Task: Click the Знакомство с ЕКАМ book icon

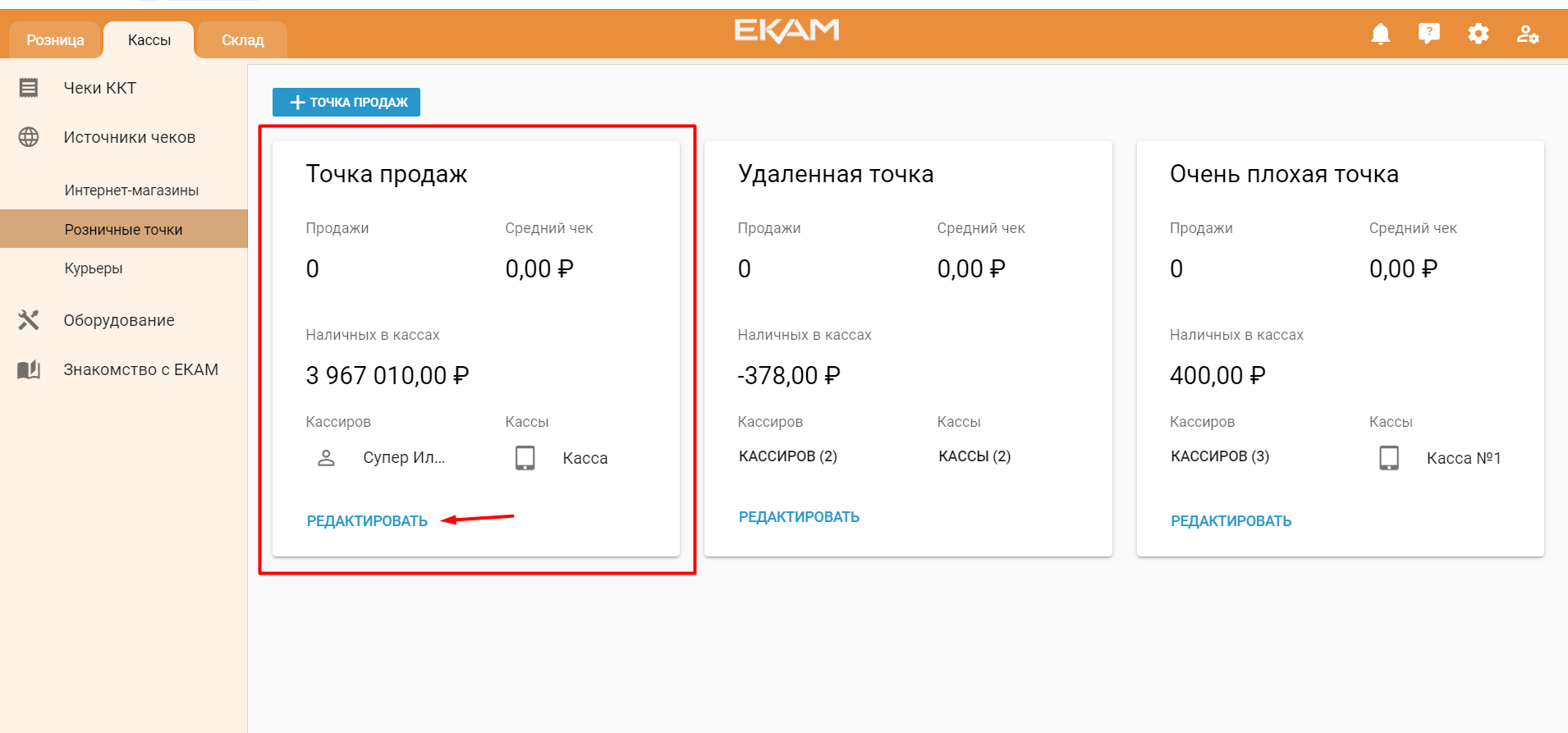Action: coord(29,369)
